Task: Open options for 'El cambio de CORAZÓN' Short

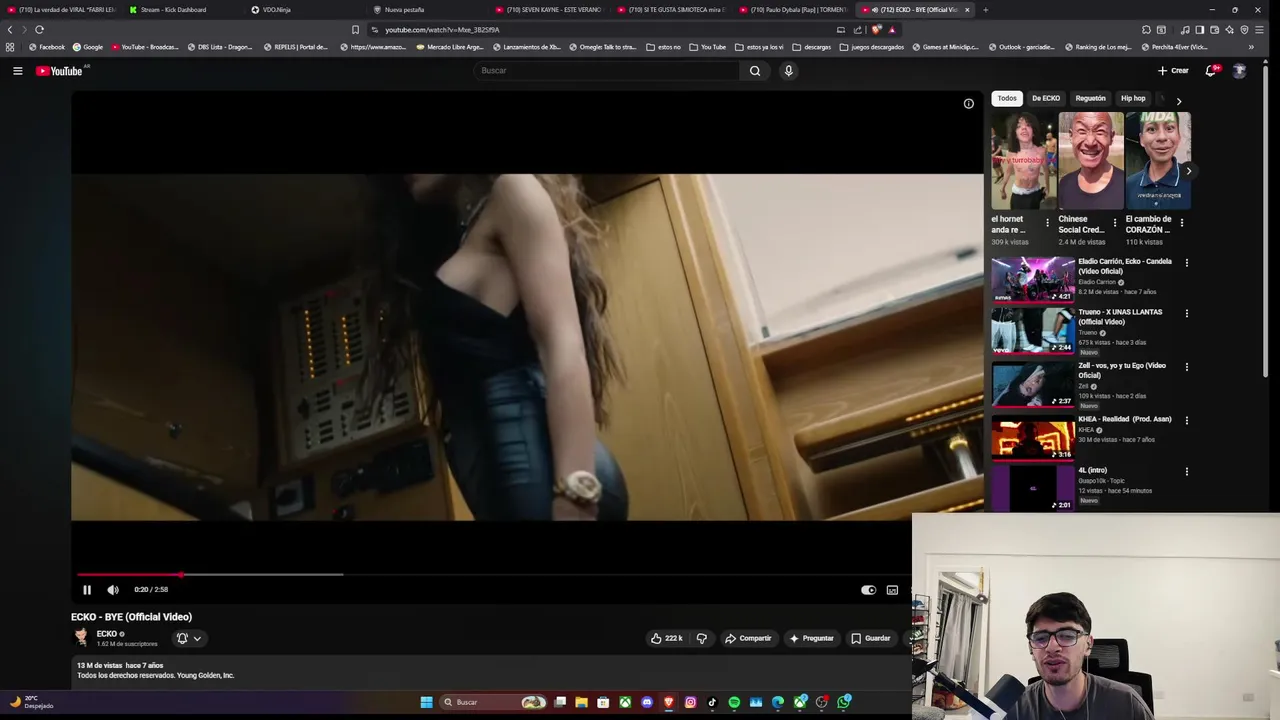Action: click(1182, 223)
